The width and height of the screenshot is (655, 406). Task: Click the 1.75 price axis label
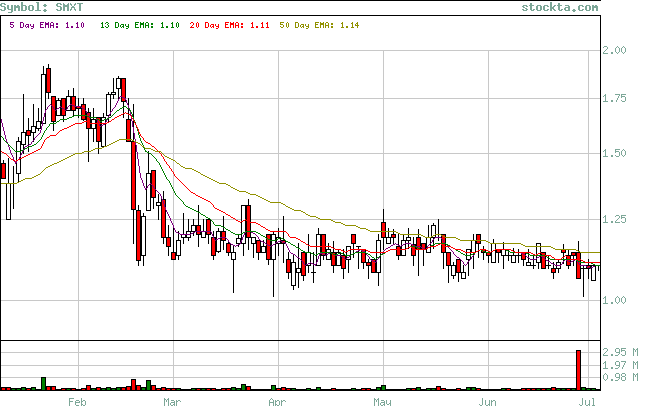pos(614,98)
